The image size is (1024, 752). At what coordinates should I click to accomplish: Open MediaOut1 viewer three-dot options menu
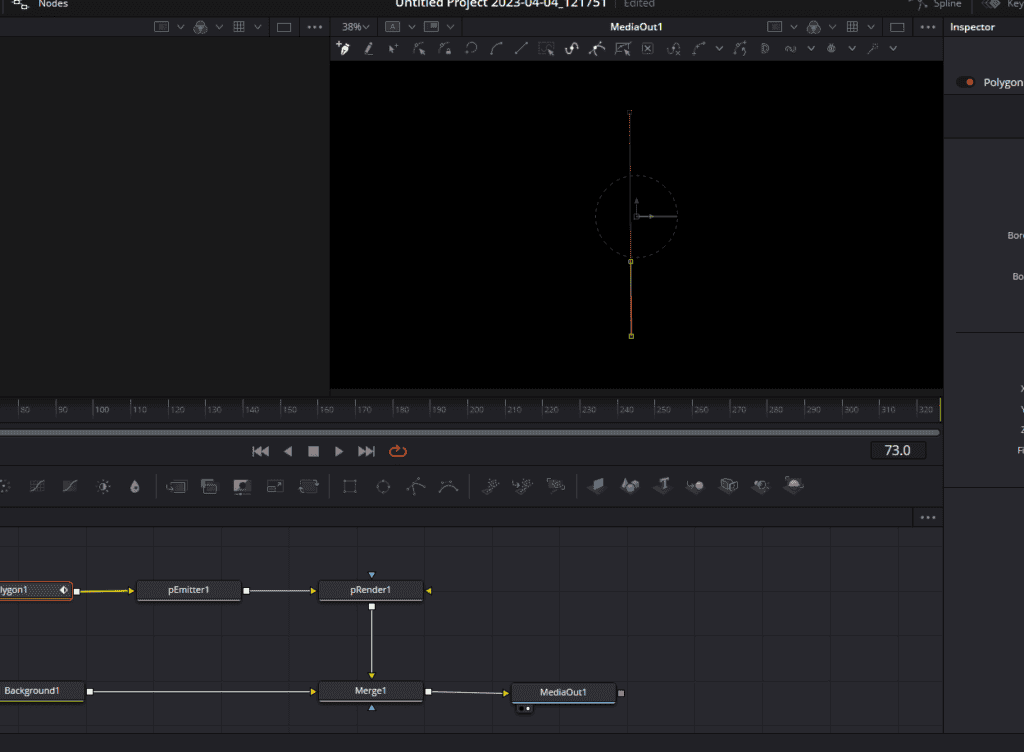click(928, 27)
